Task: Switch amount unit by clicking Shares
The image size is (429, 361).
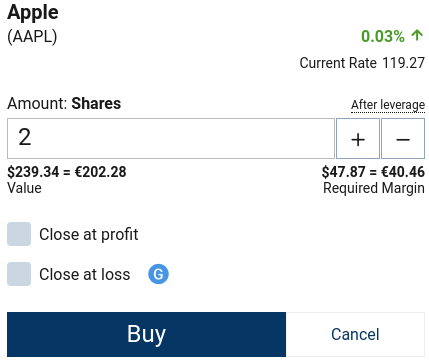Action: click(96, 103)
